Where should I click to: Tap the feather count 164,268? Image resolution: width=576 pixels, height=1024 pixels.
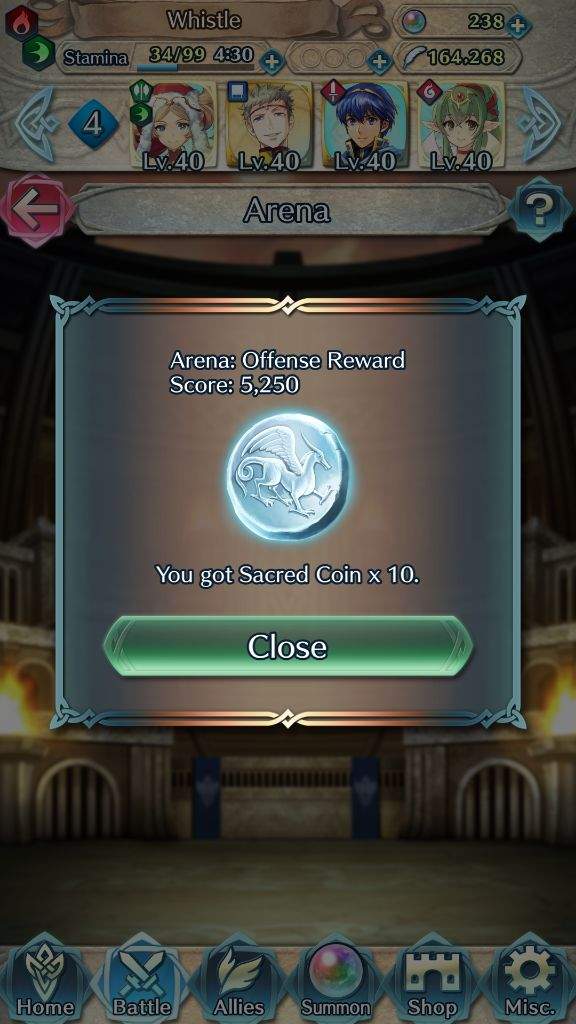tap(466, 59)
